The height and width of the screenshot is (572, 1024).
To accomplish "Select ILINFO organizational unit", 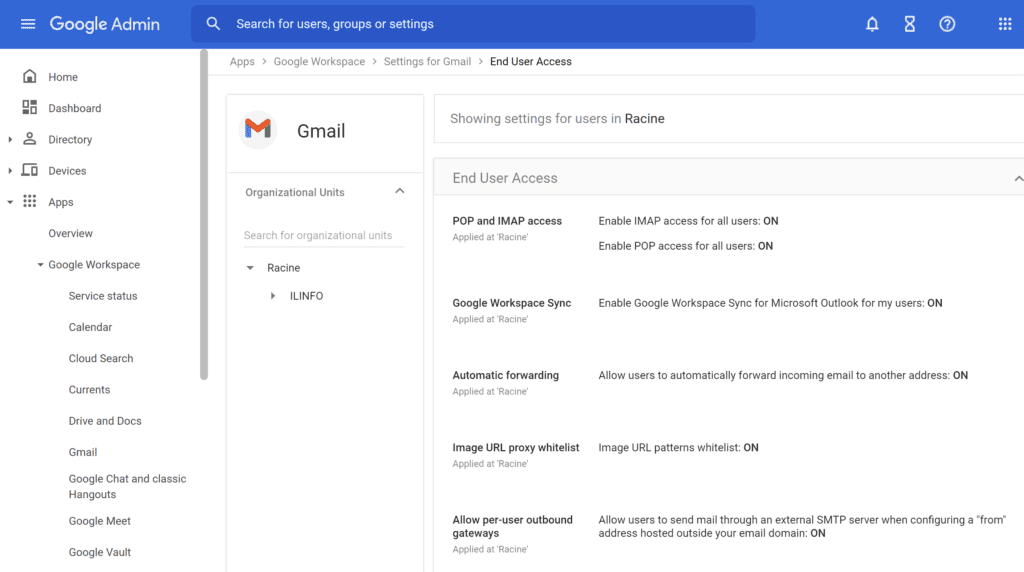I will [306, 296].
